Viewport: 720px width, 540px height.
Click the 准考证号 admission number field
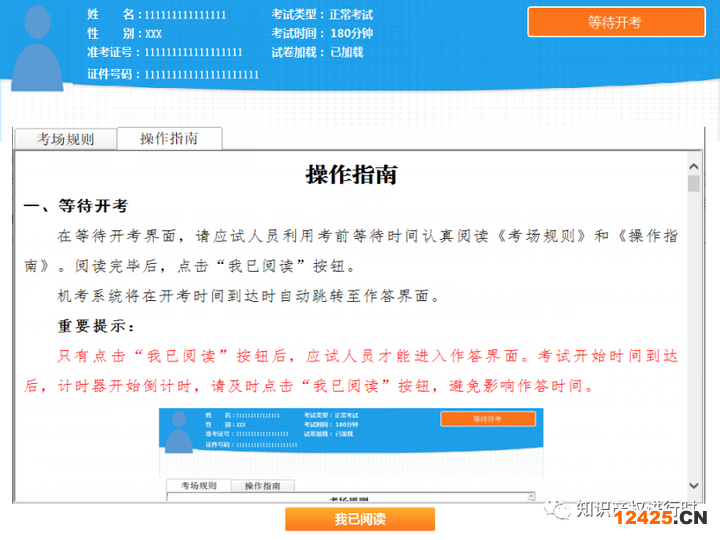(165, 52)
